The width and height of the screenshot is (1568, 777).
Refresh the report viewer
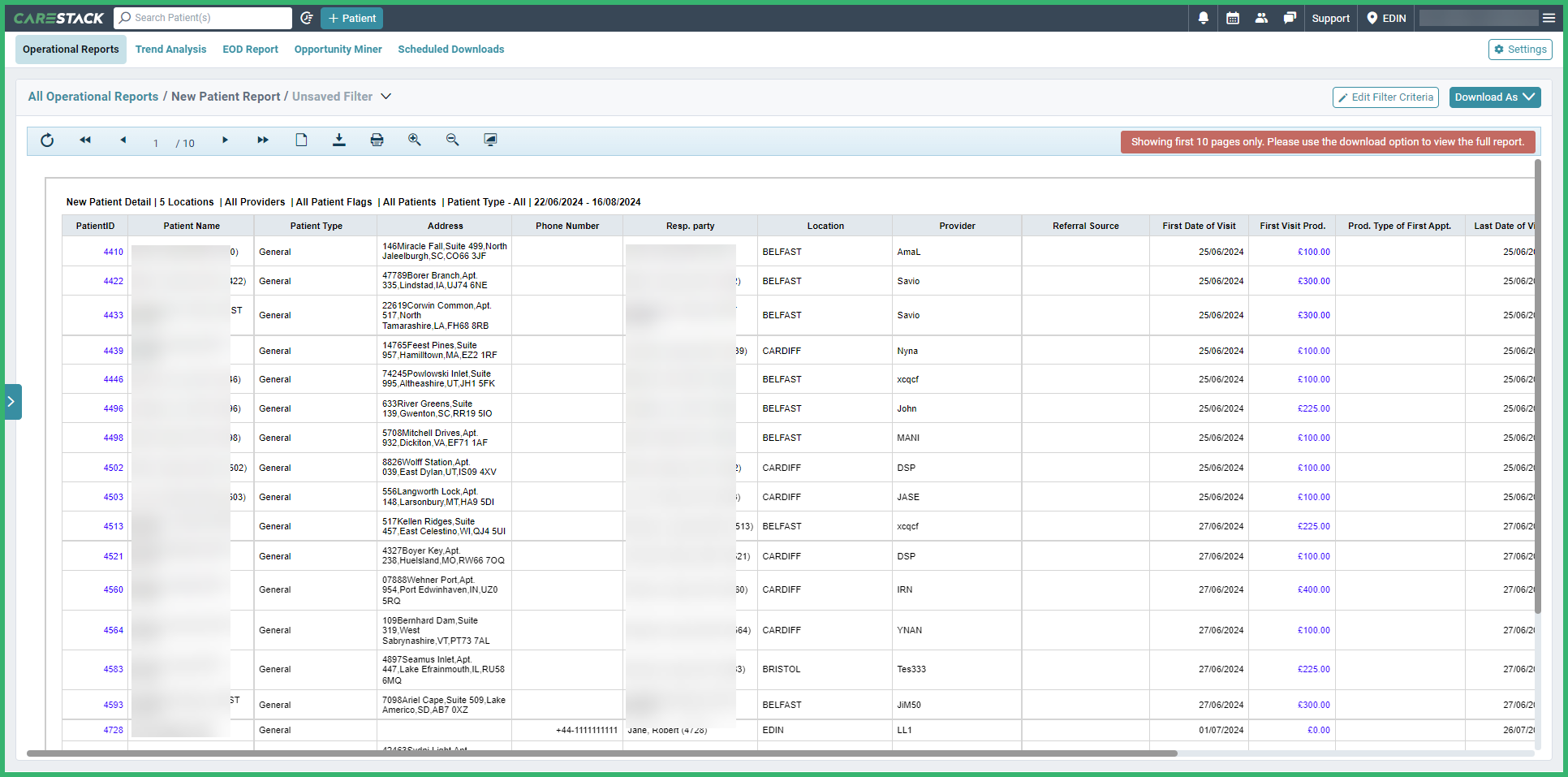(47, 140)
